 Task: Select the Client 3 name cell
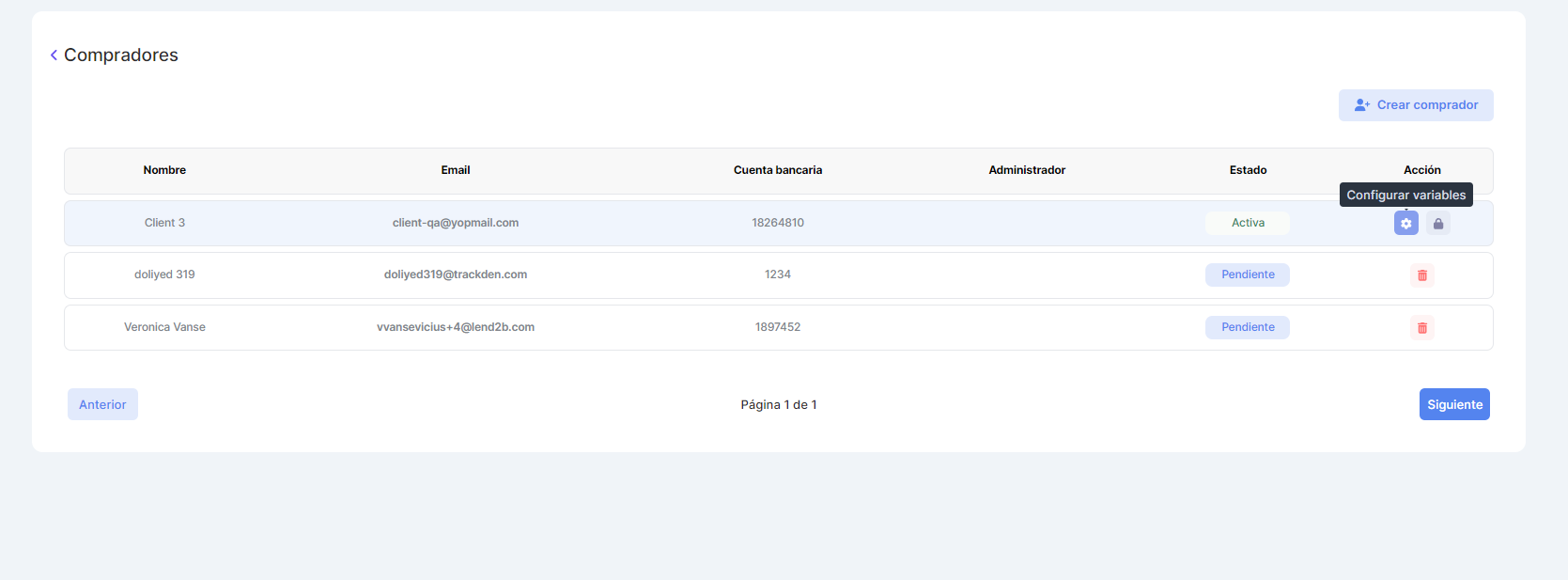pos(164,223)
